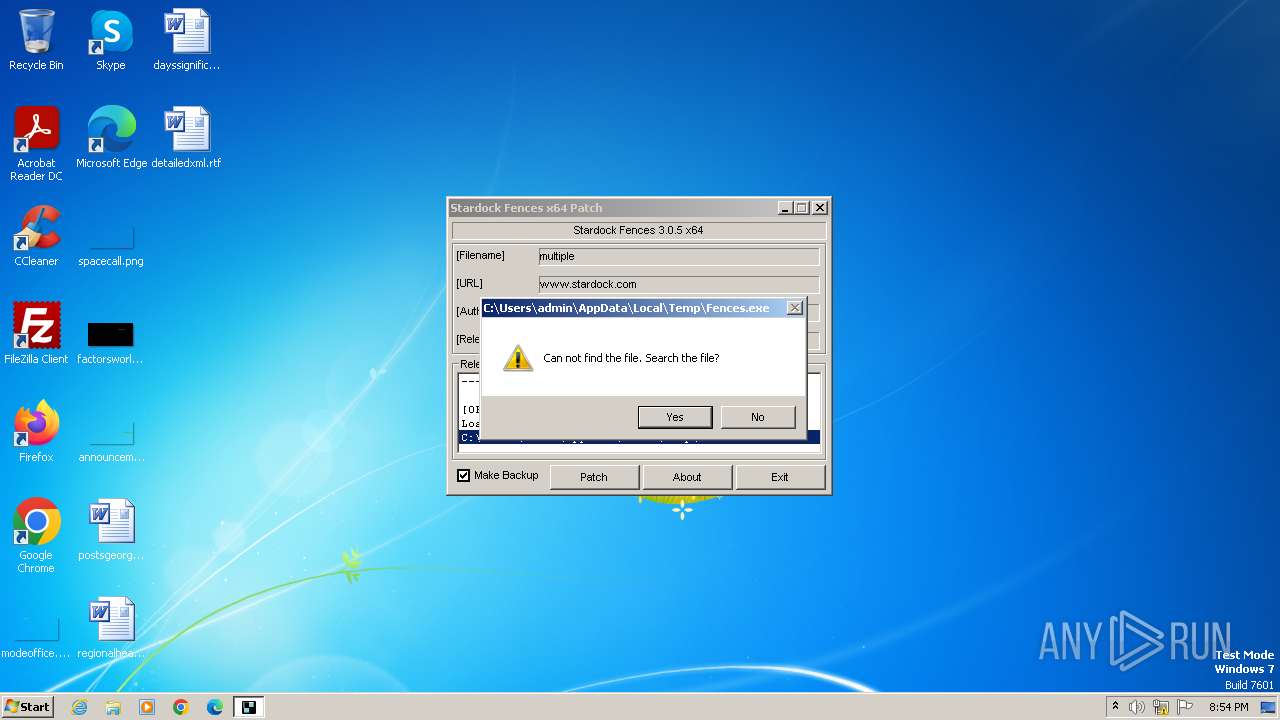The width and height of the screenshot is (1280, 720).
Task: Select the dayssignific... Word document icon
Action: 186,40
